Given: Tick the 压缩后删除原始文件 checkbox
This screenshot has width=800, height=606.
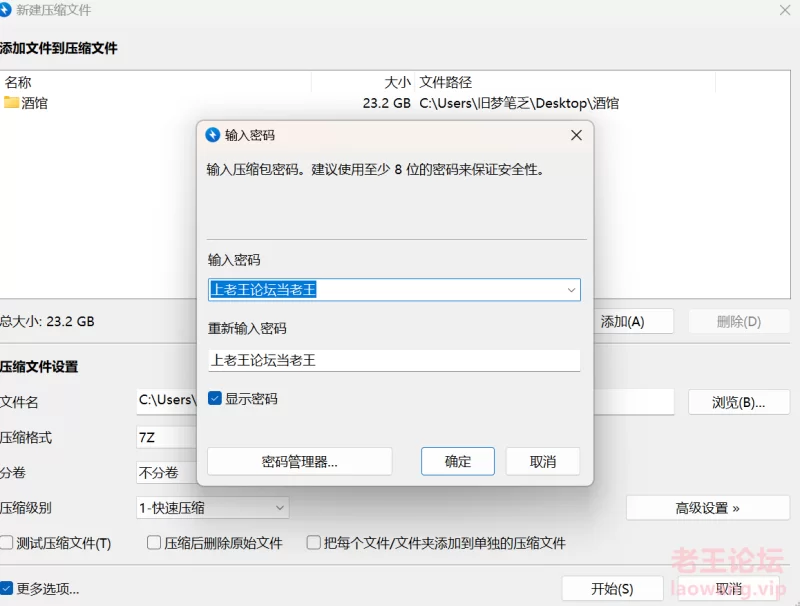Looking at the screenshot, I should tap(154, 543).
